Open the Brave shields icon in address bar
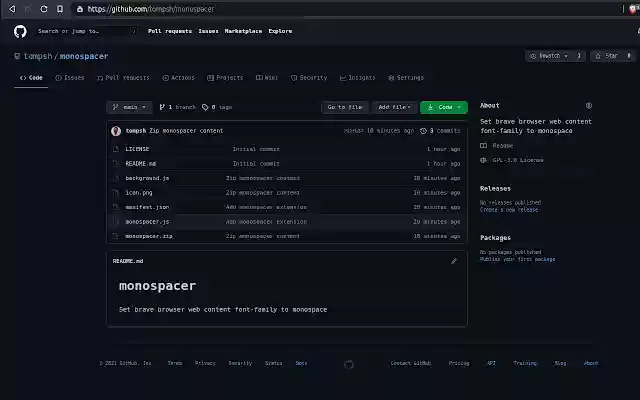Viewport: 640px width, 400px height. point(633,9)
